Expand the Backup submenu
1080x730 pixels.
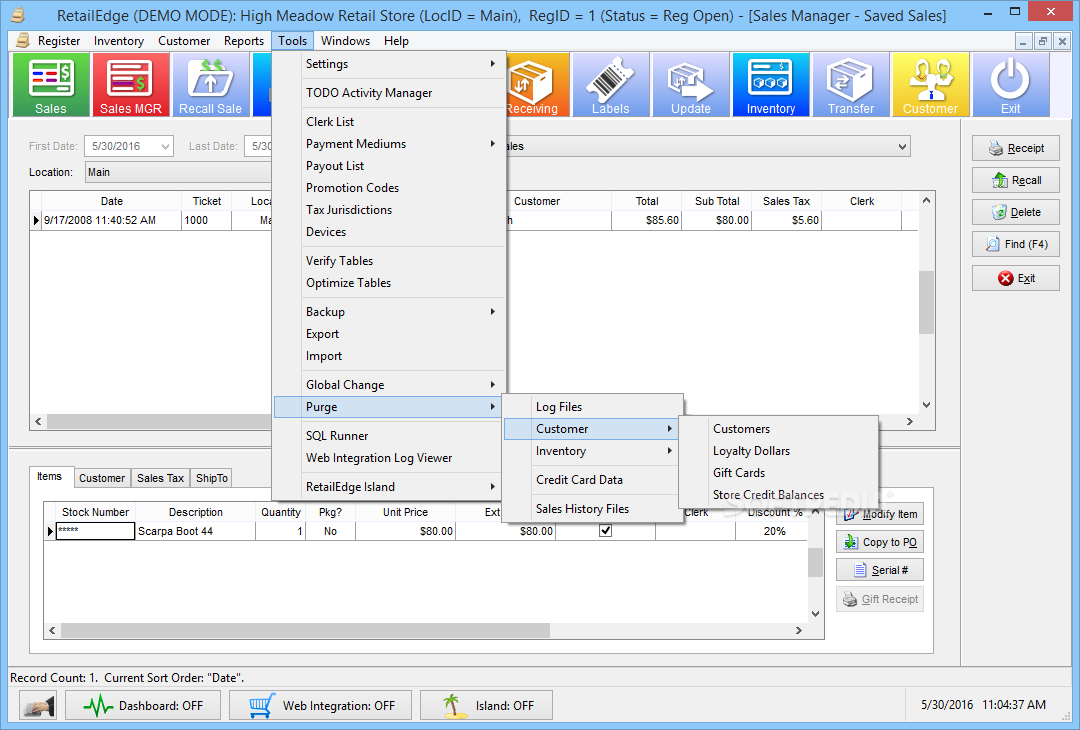pos(390,312)
